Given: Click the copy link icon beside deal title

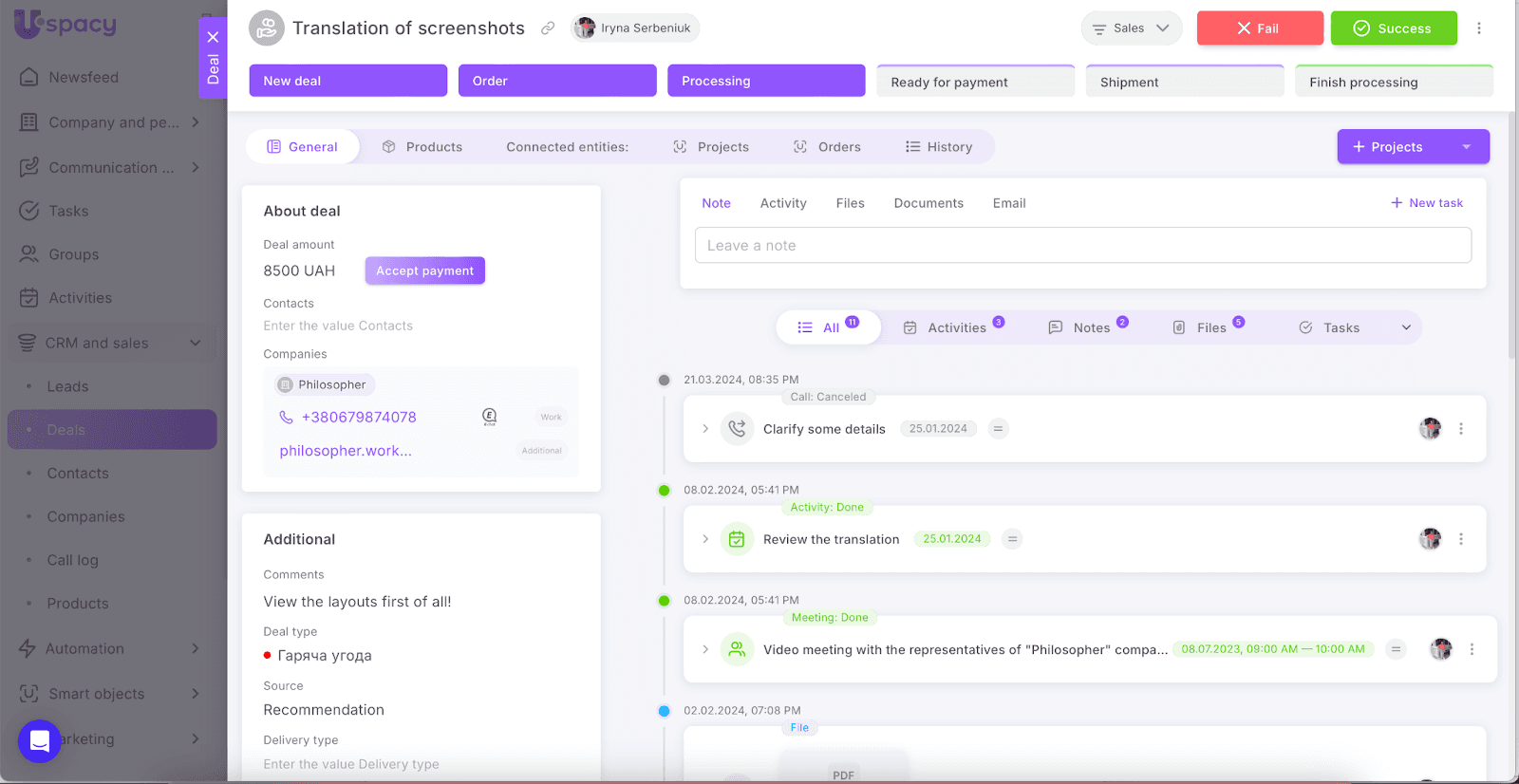Looking at the screenshot, I should coord(548,28).
